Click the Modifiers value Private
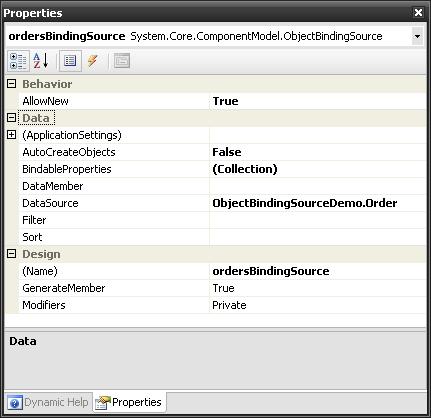This screenshot has height=418, width=431. coord(229,305)
